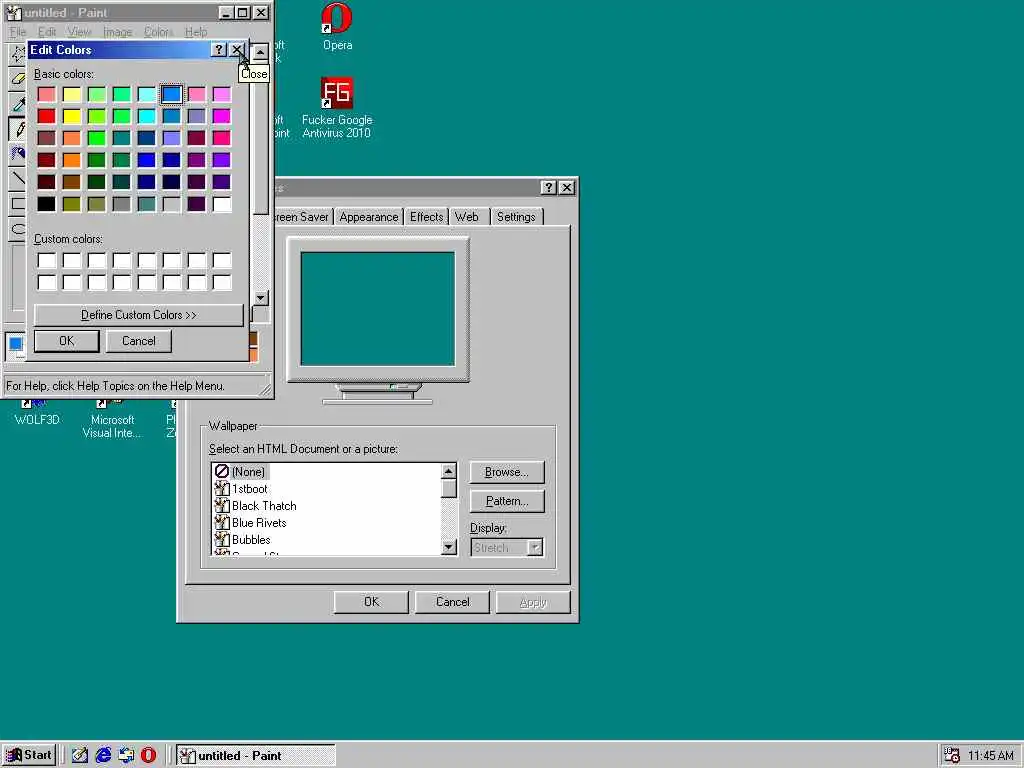Viewport: 1024px width, 768px height.
Task: Click the Pattern... button
Action: pos(507,502)
